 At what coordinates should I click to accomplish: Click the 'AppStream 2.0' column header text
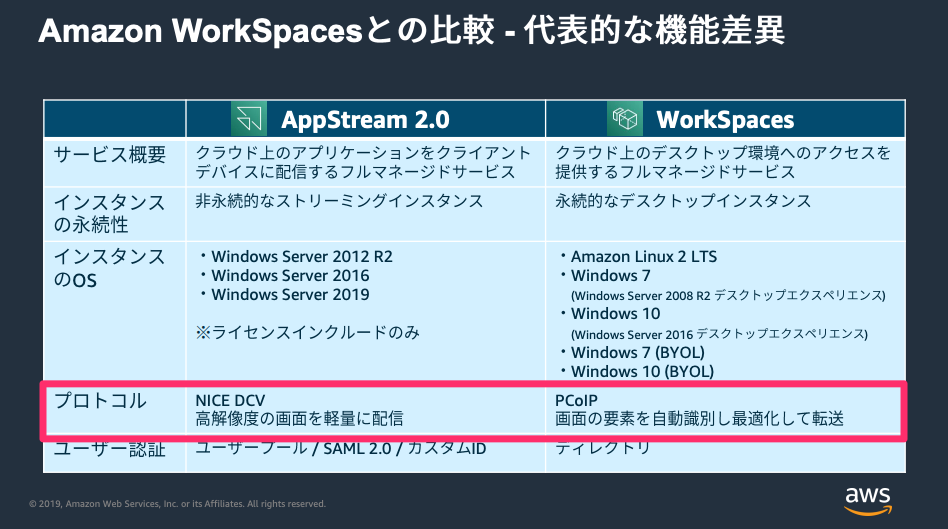point(365,119)
